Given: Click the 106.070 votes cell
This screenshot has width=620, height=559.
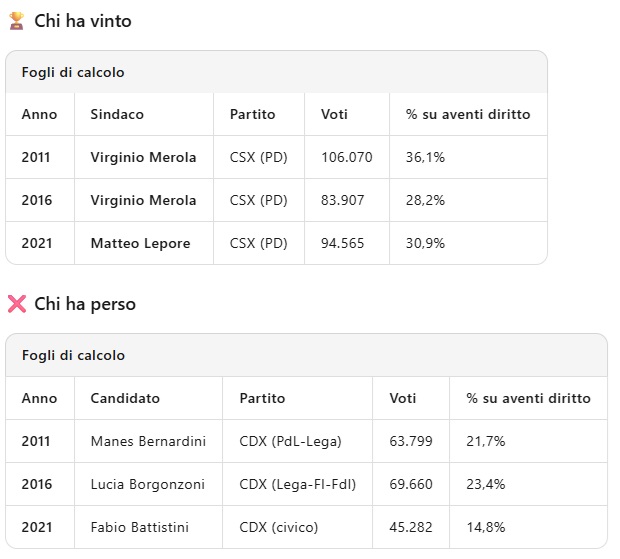Looking at the screenshot, I should click(347, 157).
